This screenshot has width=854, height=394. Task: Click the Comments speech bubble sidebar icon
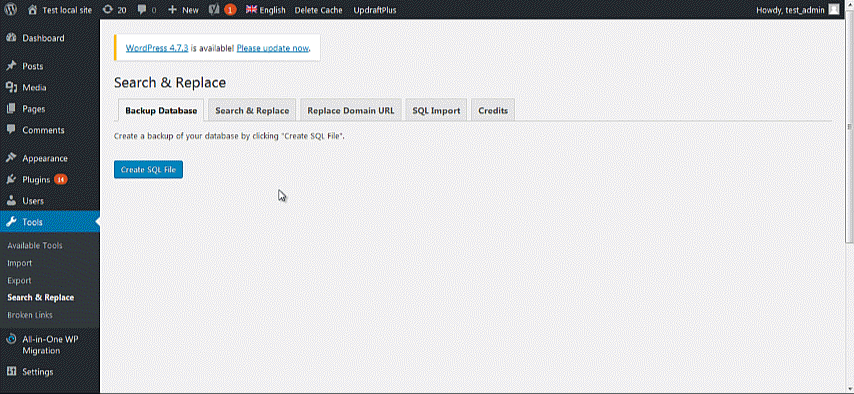10,130
